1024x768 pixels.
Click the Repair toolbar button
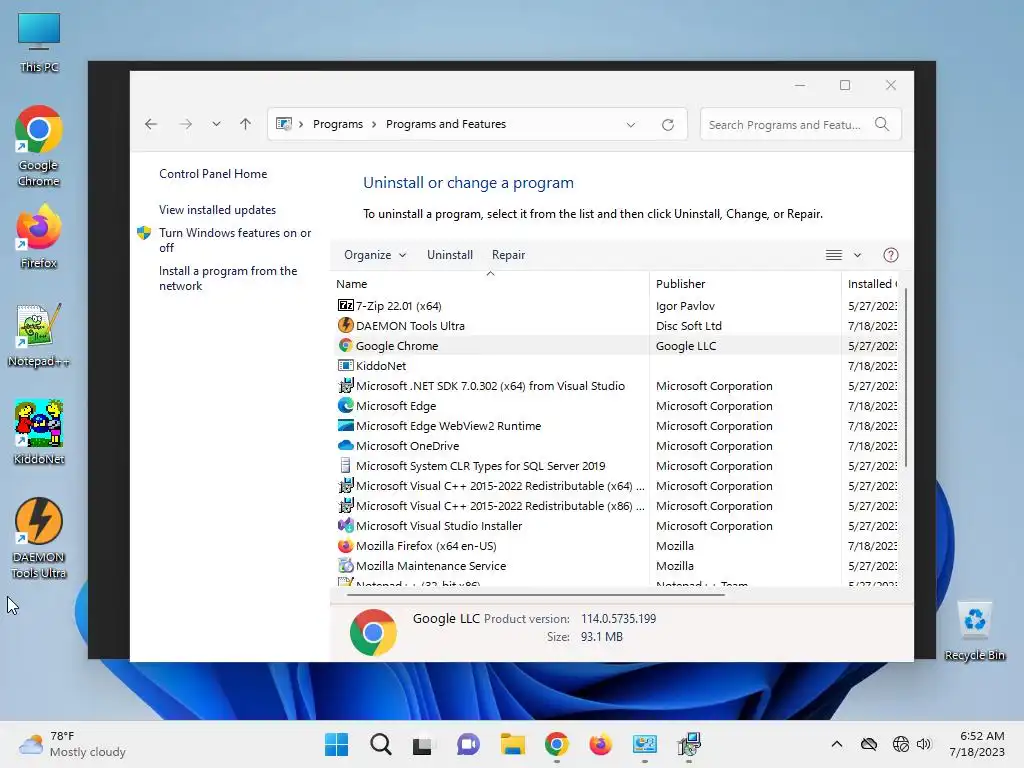(x=508, y=255)
